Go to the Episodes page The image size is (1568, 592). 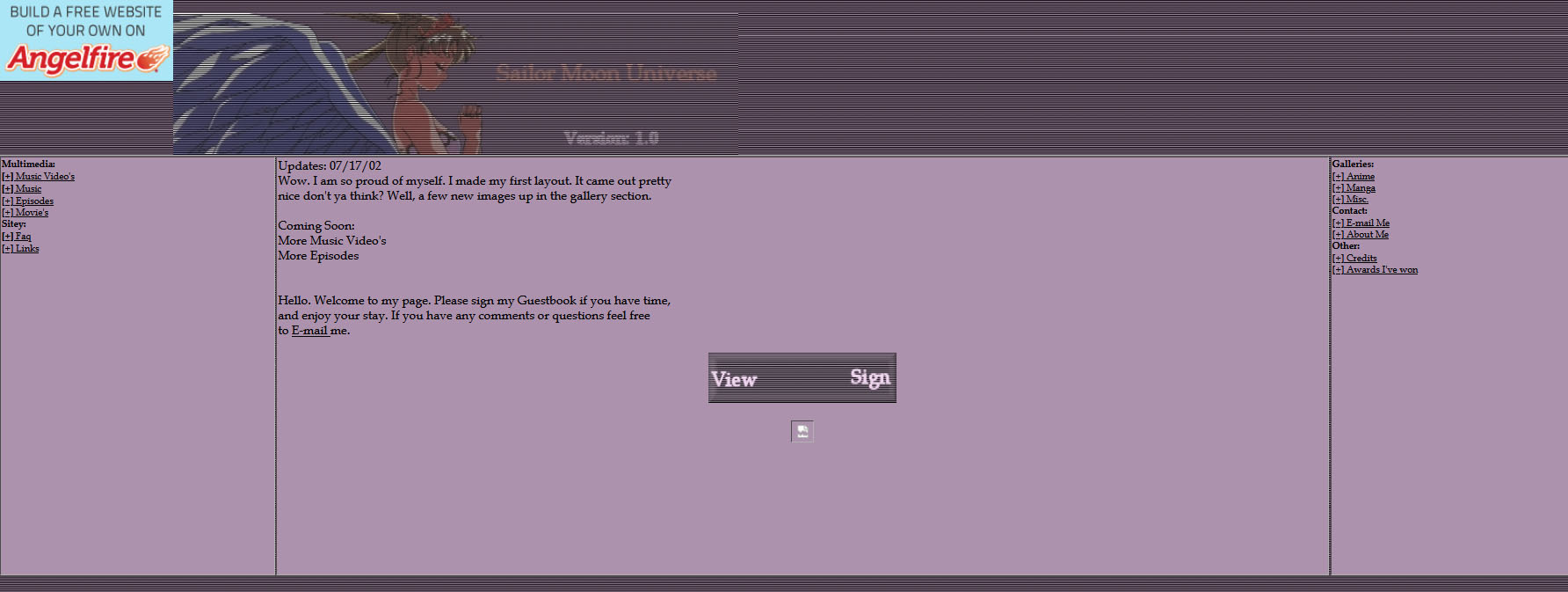click(x=27, y=201)
